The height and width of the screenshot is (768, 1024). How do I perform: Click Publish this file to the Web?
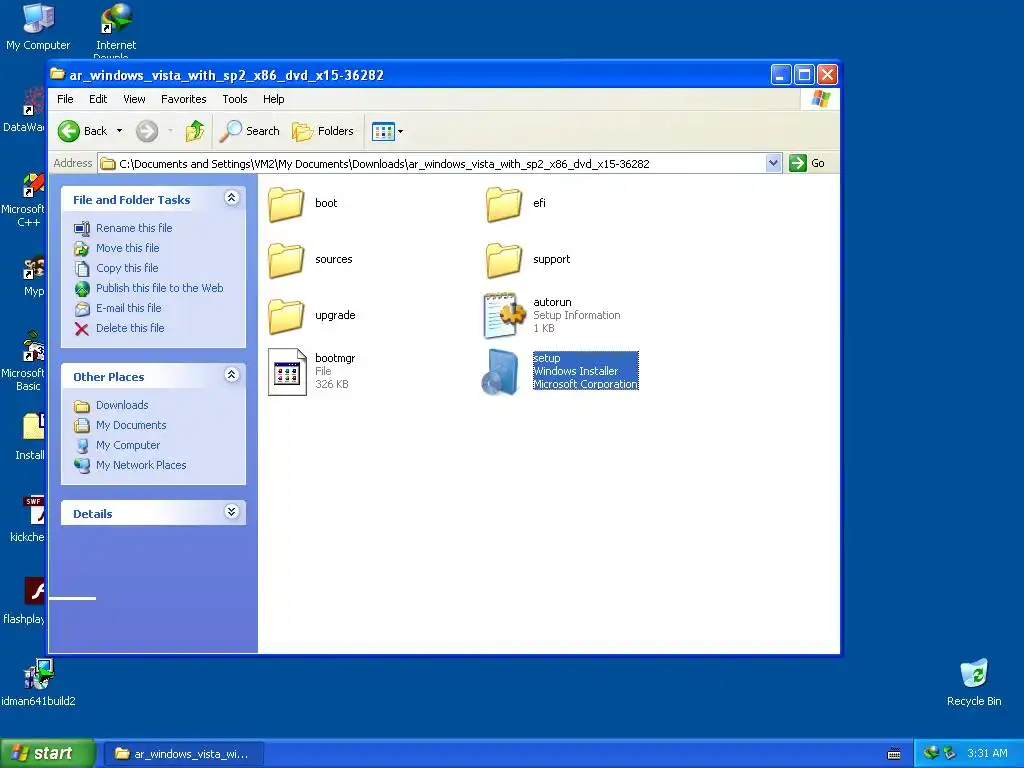click(159, 288)
